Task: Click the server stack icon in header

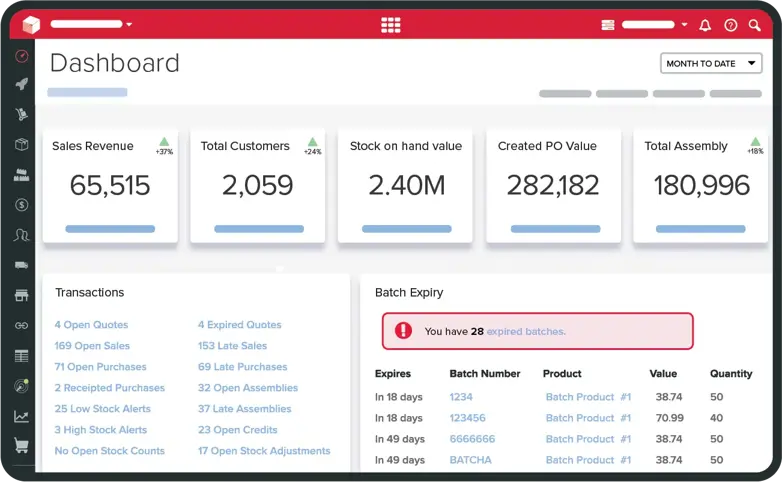Action: (x=607, y=24)
